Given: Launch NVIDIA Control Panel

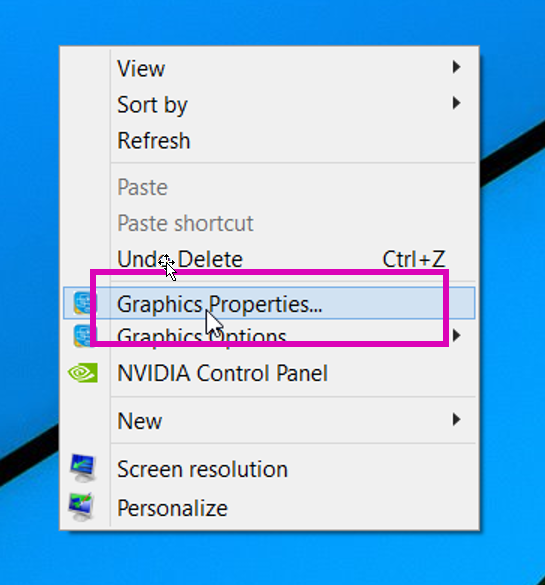Looking at the screenshot, I should click(269, 373).
